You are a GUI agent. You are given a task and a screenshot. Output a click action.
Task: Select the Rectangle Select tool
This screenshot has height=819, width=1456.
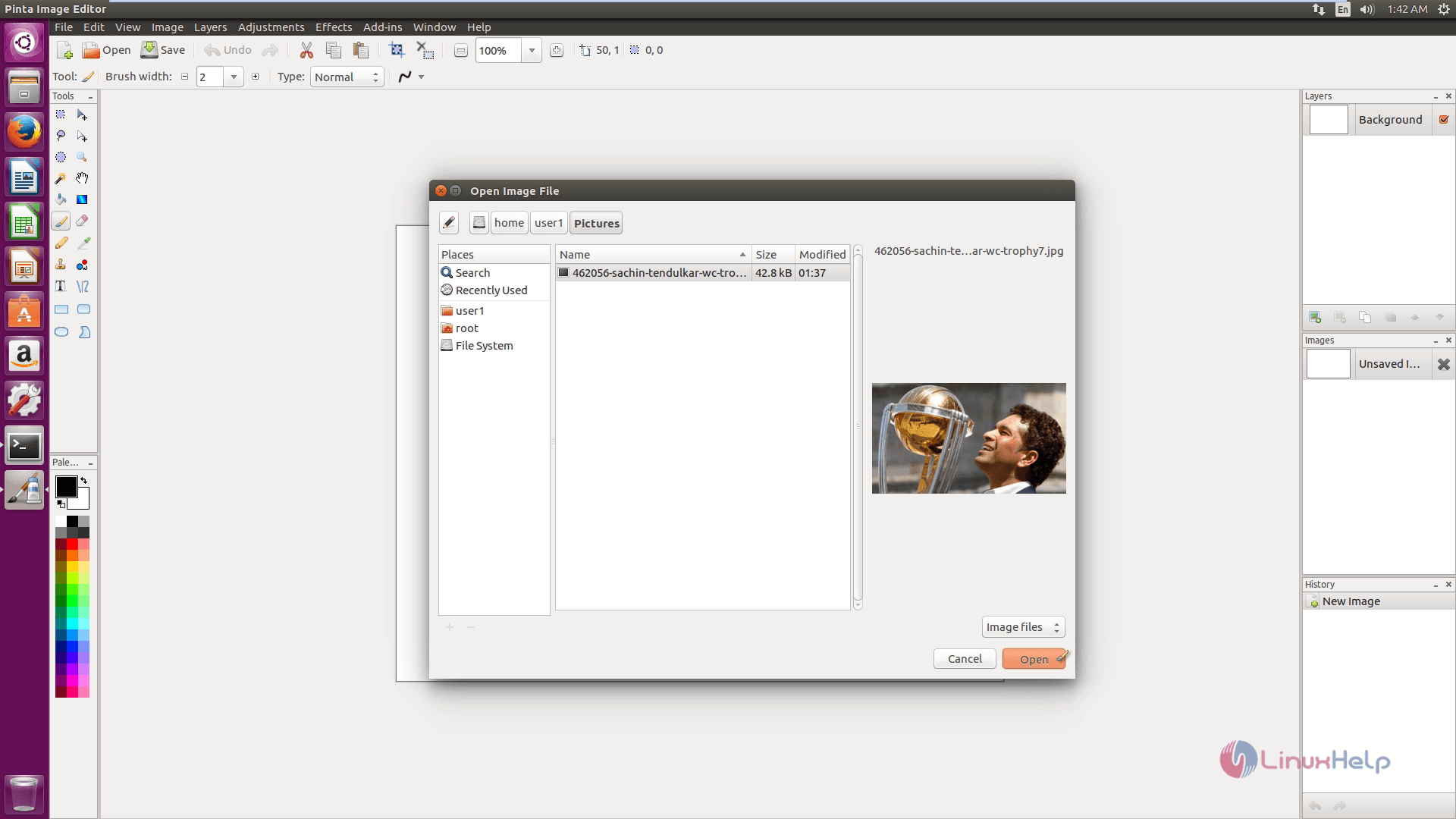(61, 115)
